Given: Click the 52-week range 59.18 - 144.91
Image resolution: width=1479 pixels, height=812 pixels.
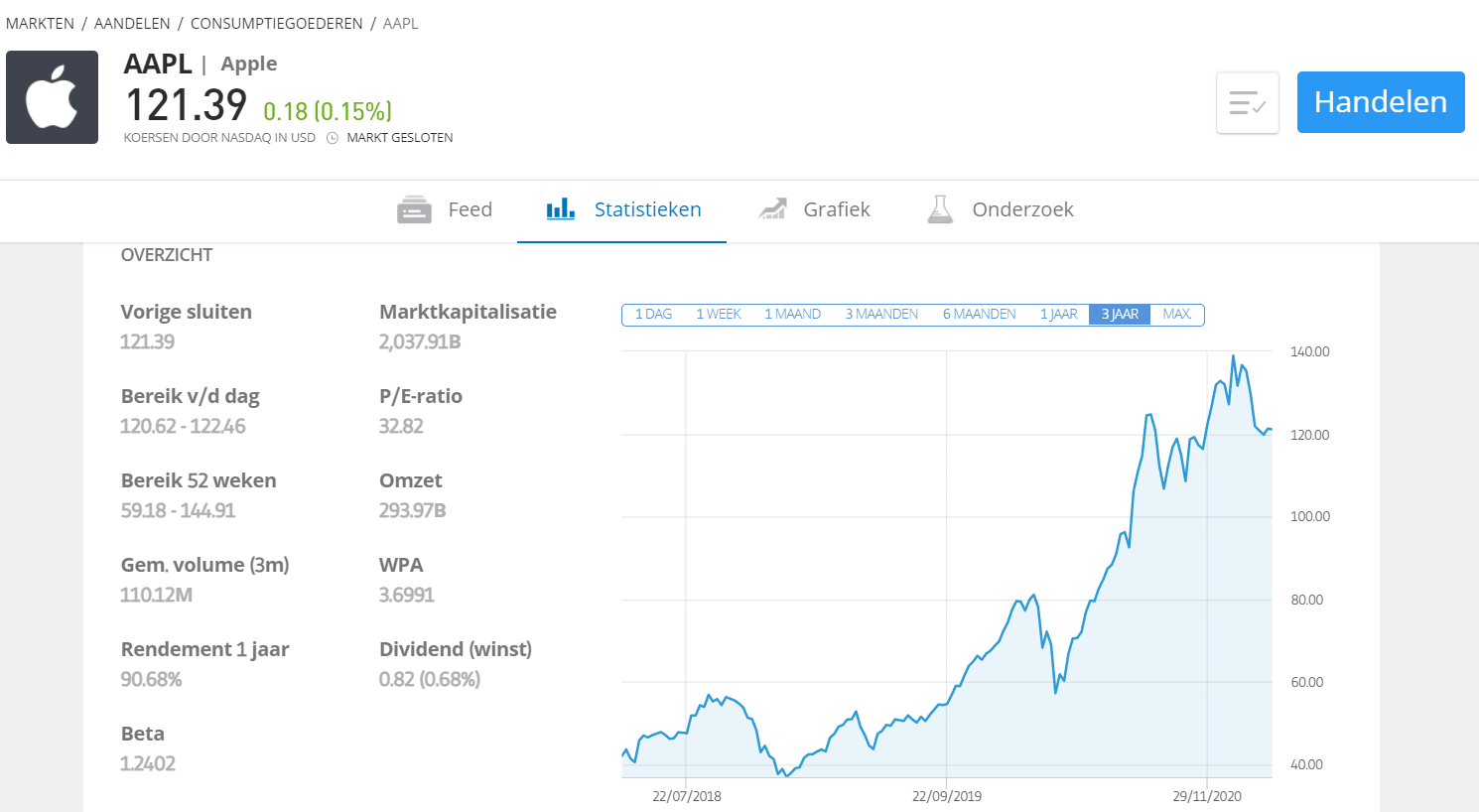Looking at the screenshot, I should pos(178,510).
